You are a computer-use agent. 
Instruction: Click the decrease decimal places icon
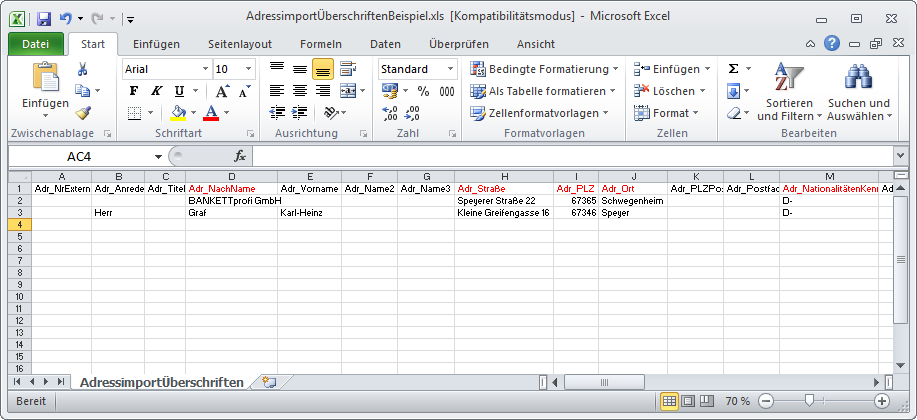[412, 113]
